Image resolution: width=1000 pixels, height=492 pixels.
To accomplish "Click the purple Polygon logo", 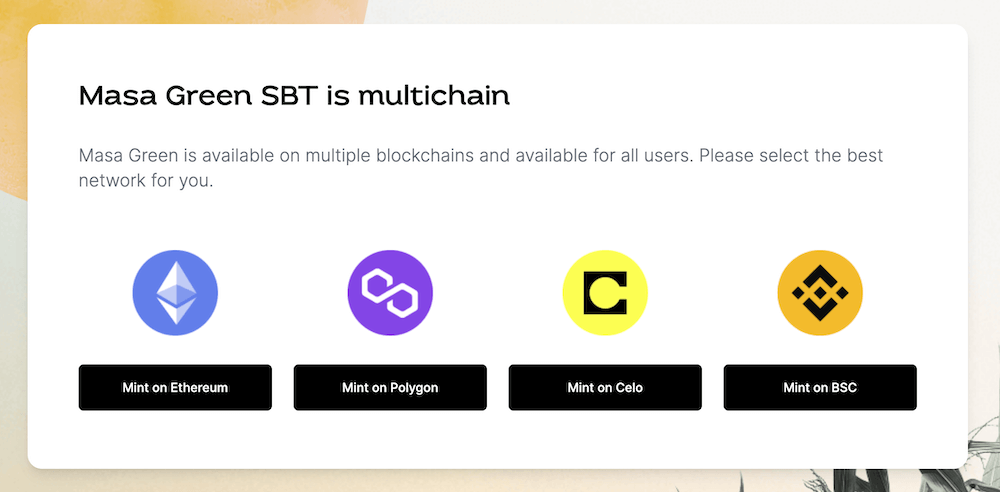I will (390, 292).
